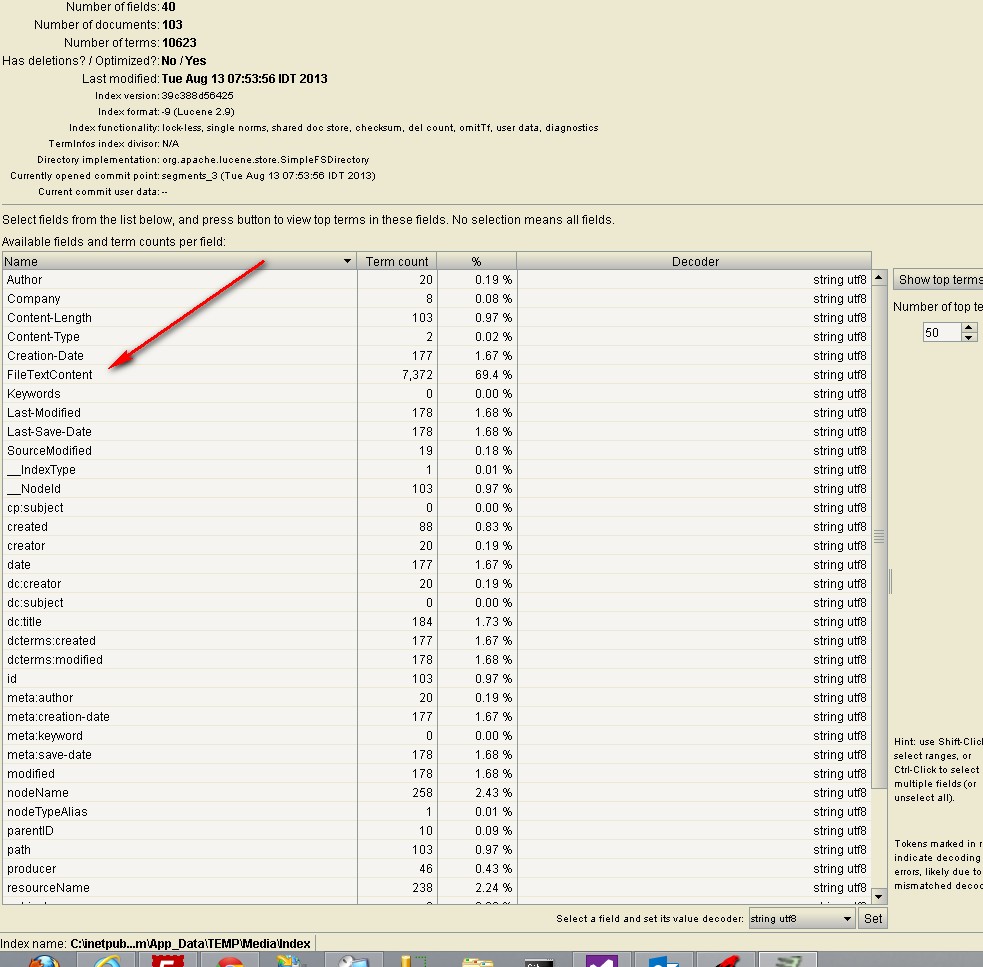Viewport: 983px width, 967px height.
Task: Click the fields list scrollbar thumb
Action: (879, 536)
